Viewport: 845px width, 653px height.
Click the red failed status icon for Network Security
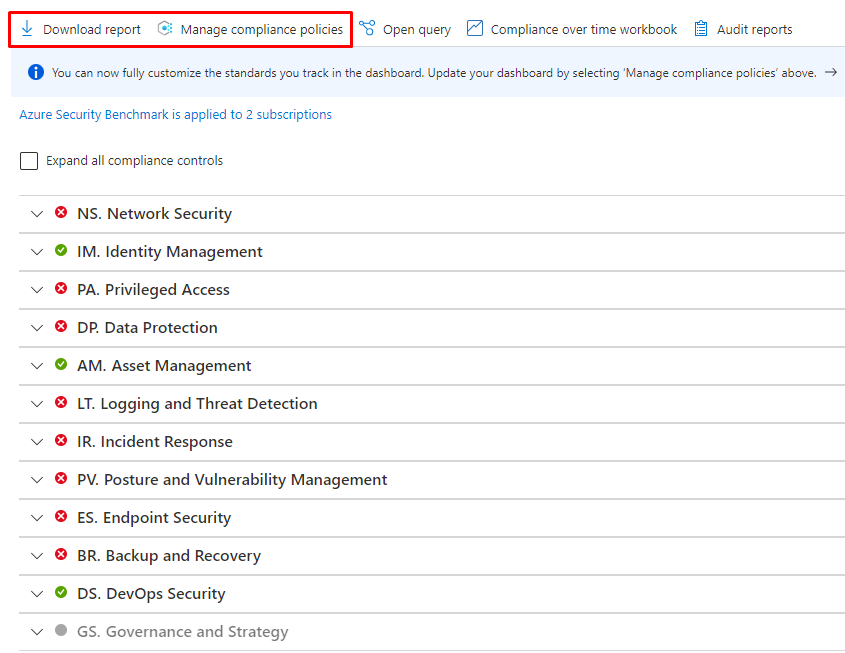click(x=61, y=213)
